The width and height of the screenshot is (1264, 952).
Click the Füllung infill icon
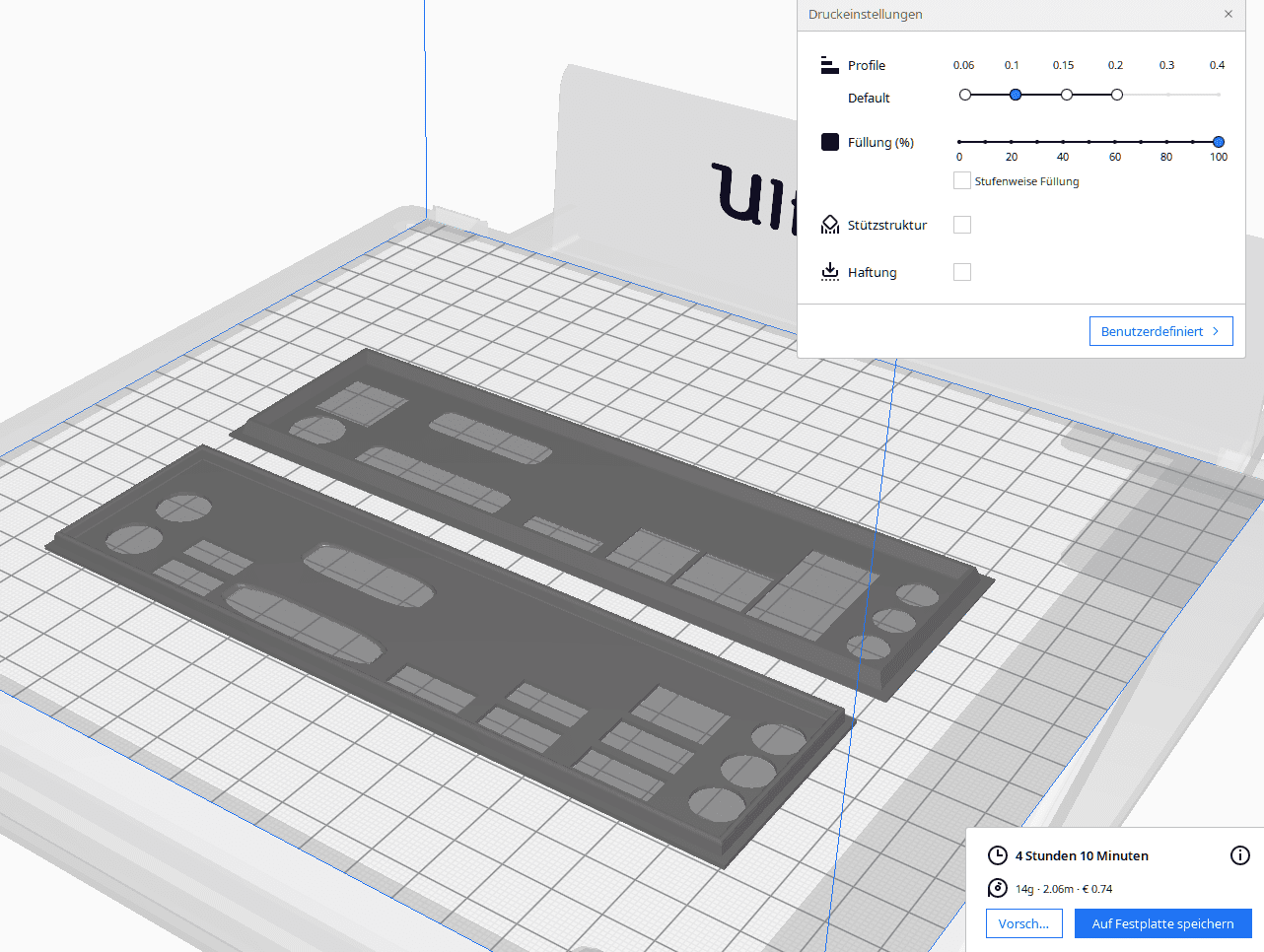point(830,142)
